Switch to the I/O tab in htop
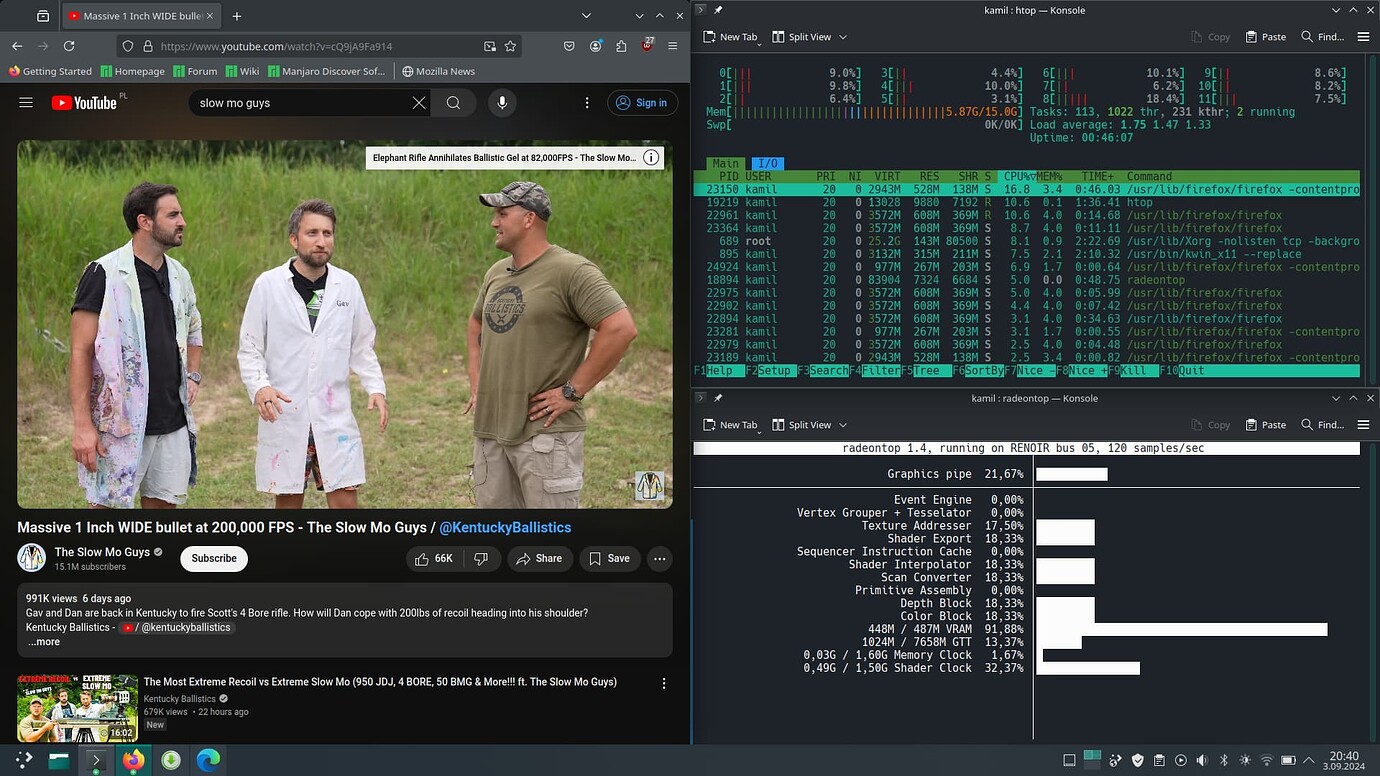Image resolution: width=1380 pixels, height=776 pixels. coord(768,163)
